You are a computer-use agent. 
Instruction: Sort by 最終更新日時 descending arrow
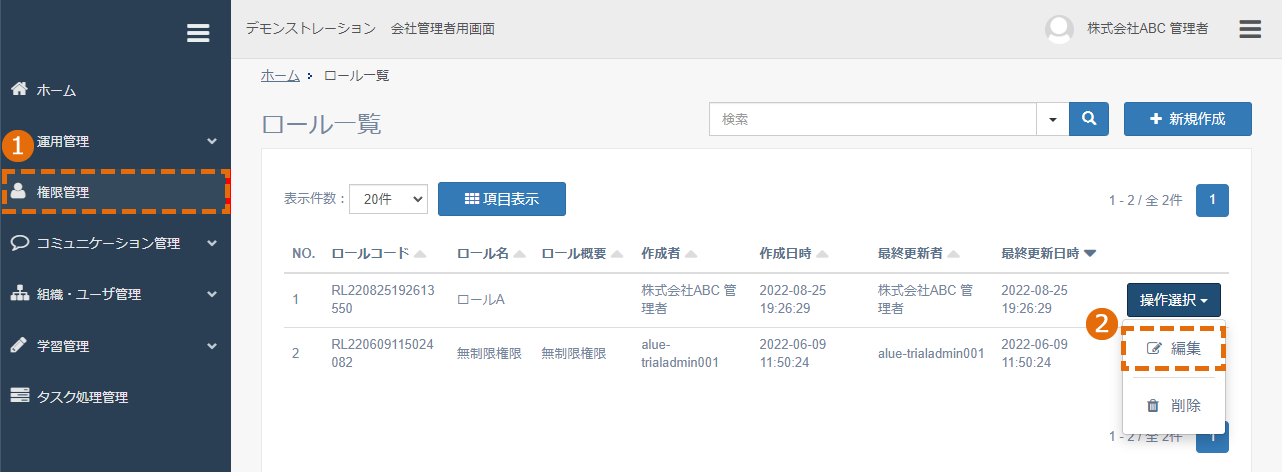click(1090, 254)
